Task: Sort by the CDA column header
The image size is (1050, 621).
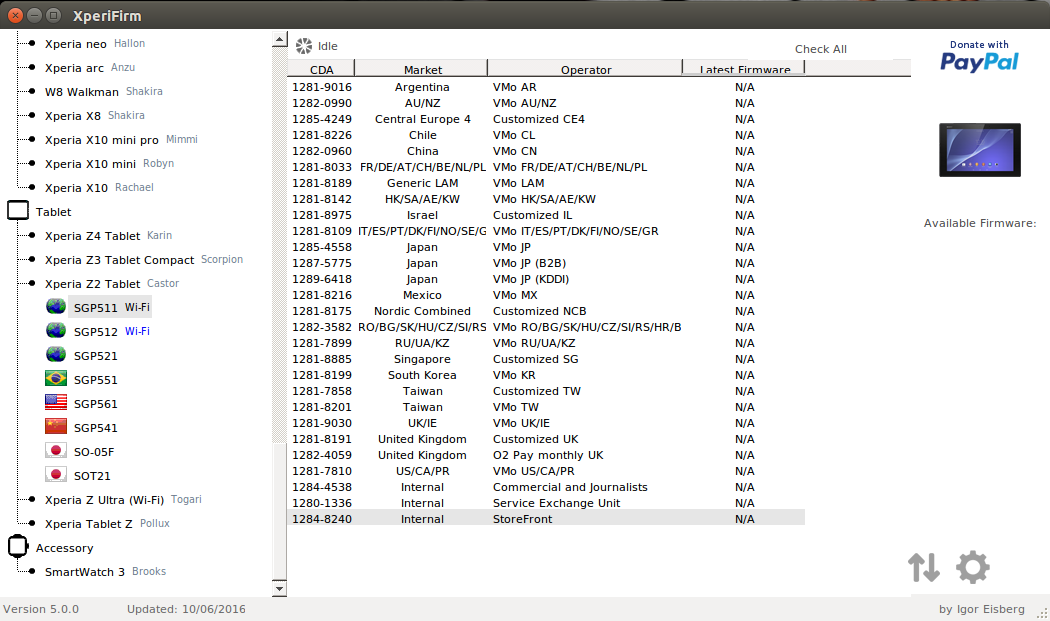Action: (x=321, y=68)
